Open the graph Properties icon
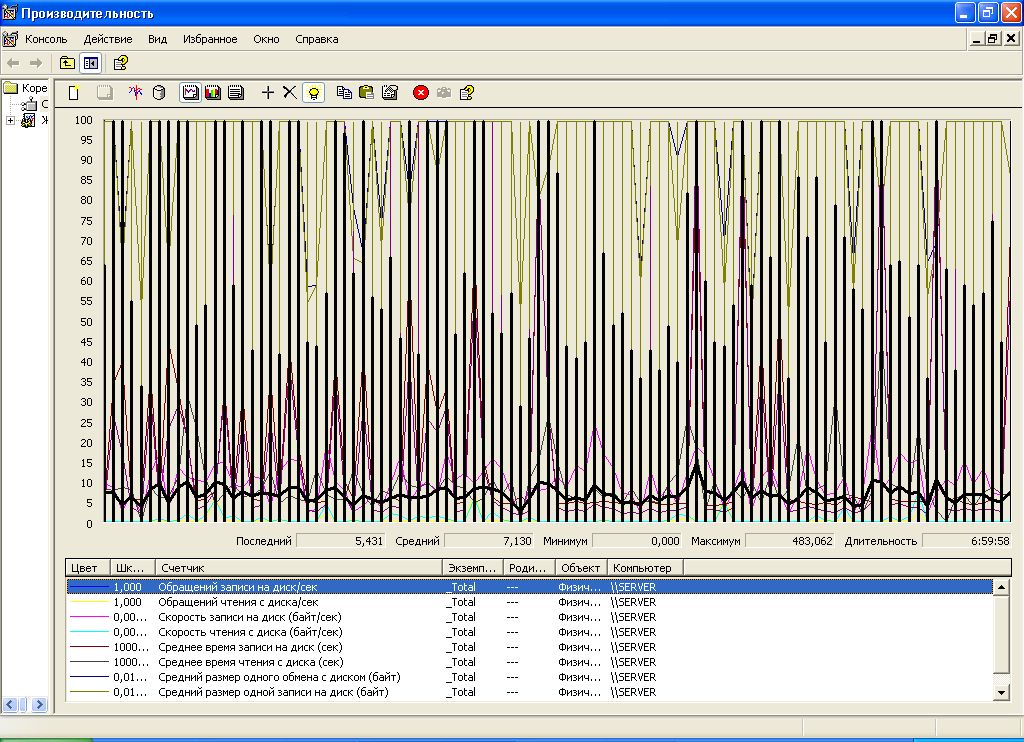The height and width of the screenshot is (742, 1024). coord(390,93)
